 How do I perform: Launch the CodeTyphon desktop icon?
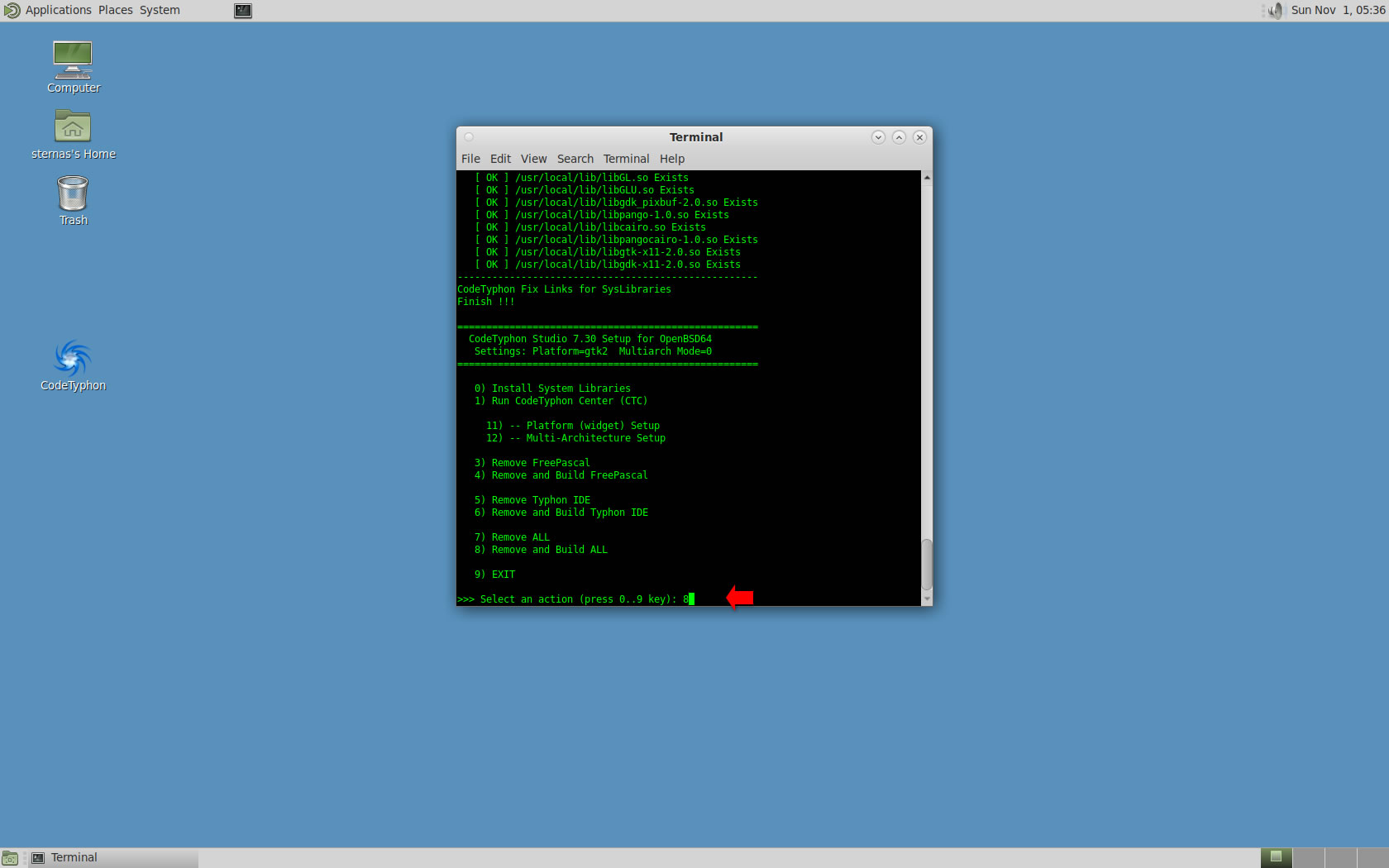[73, 365]
